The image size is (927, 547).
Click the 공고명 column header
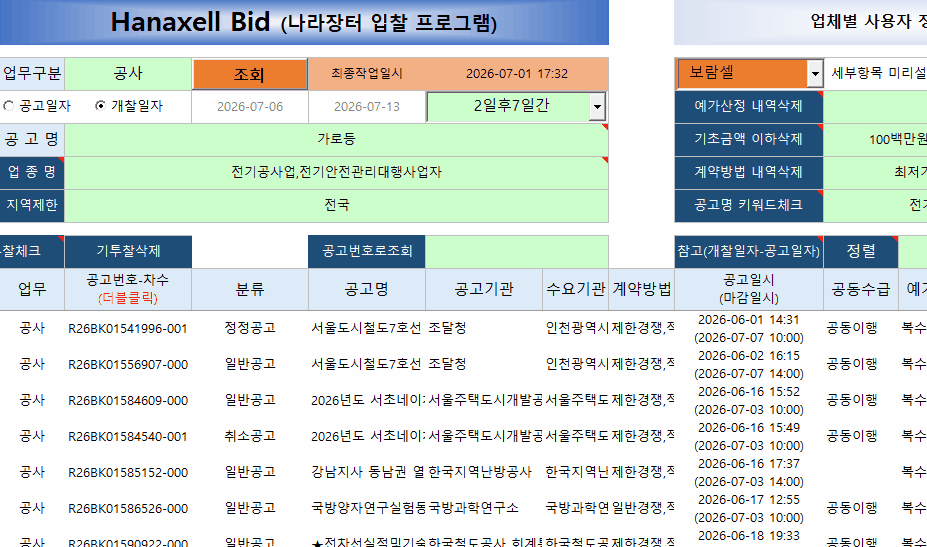pos(367,289)
